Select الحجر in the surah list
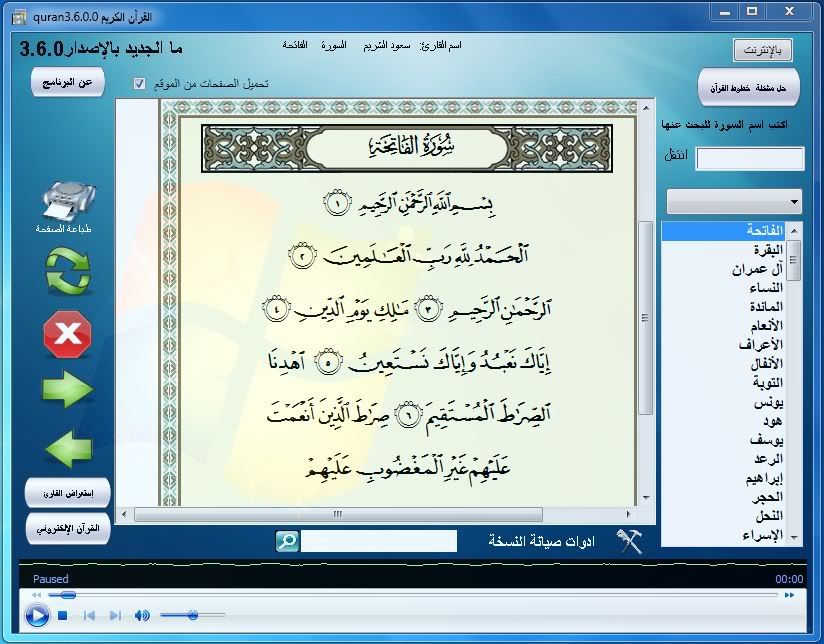 [x=723, y=497]
